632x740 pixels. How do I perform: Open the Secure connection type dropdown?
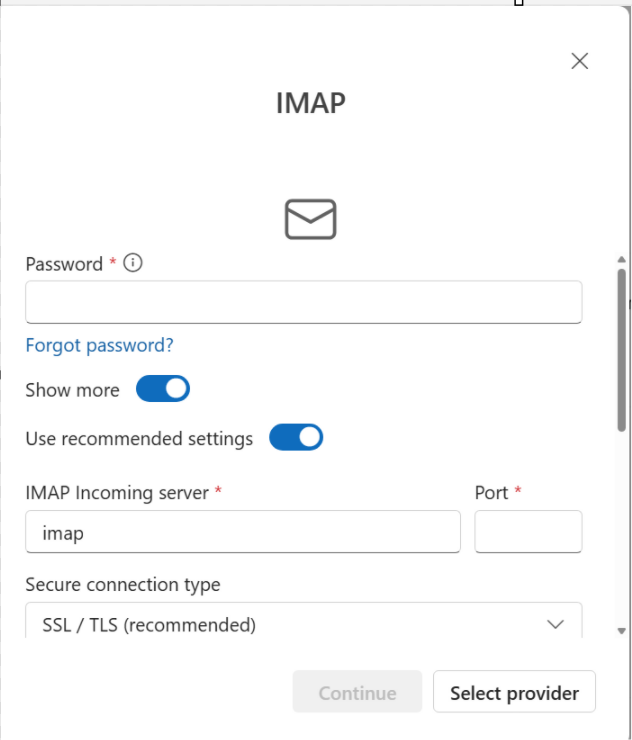pyautogui.click(x=303, y=621)
